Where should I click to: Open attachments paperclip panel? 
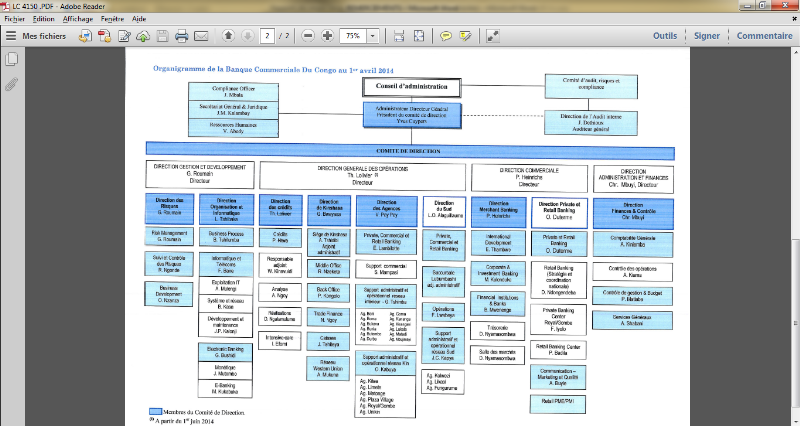coord(11,84)
